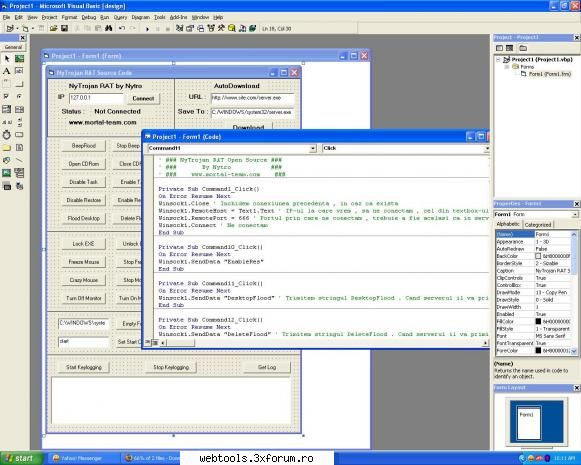
Task: Select the Pointer tool in toolbox
Action: pyautogui.click(x=7, y=59)
